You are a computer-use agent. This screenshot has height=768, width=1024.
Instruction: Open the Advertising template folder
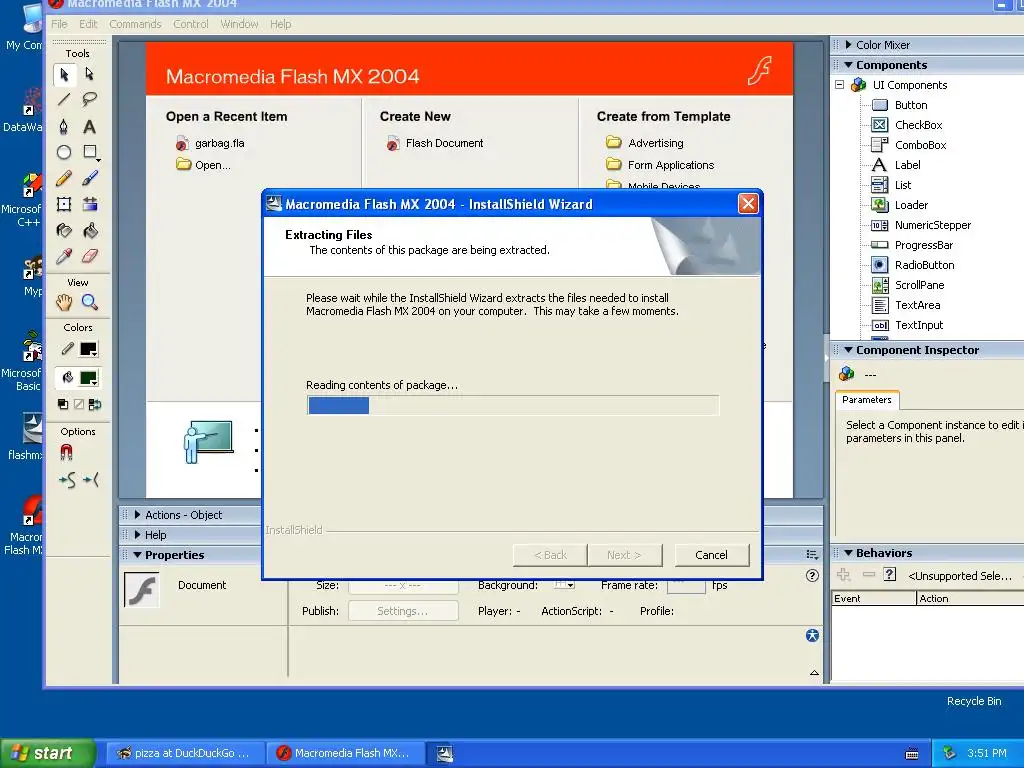coord(645,143)
